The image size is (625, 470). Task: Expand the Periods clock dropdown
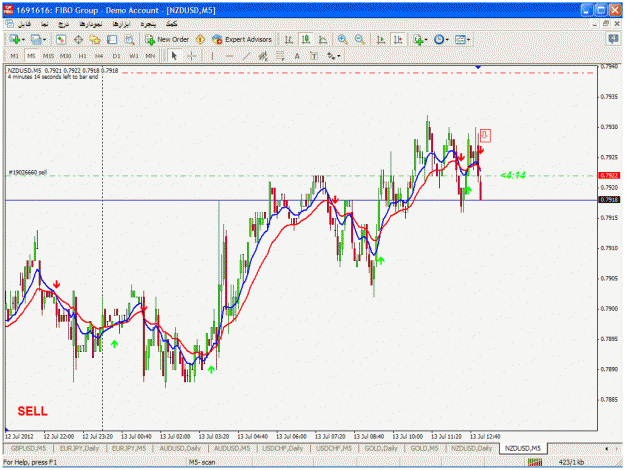447,40
